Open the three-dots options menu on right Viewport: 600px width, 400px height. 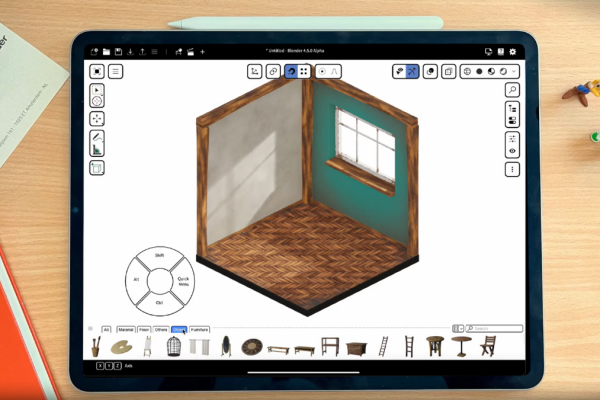pos(512,170)
